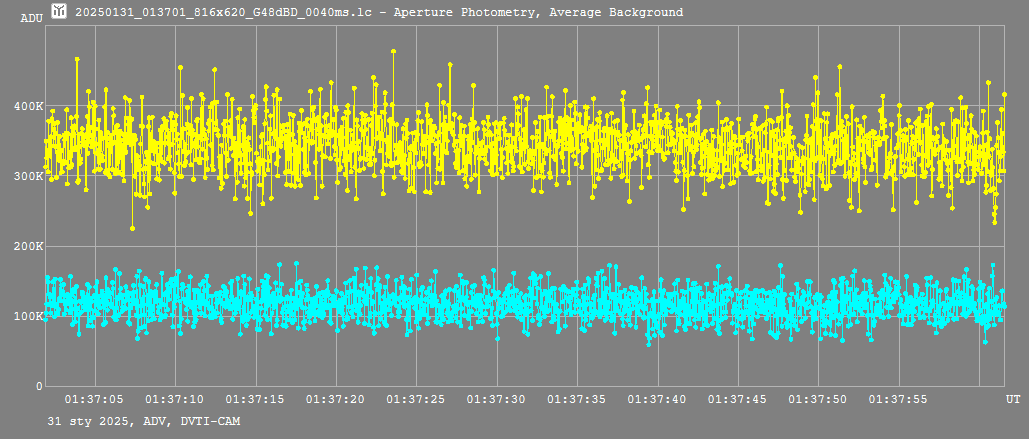Image resolution: width=1029 pixels, height=439 pixels.
Task: Click the 0 value on the ADU axis
Action: coord(39,387)
